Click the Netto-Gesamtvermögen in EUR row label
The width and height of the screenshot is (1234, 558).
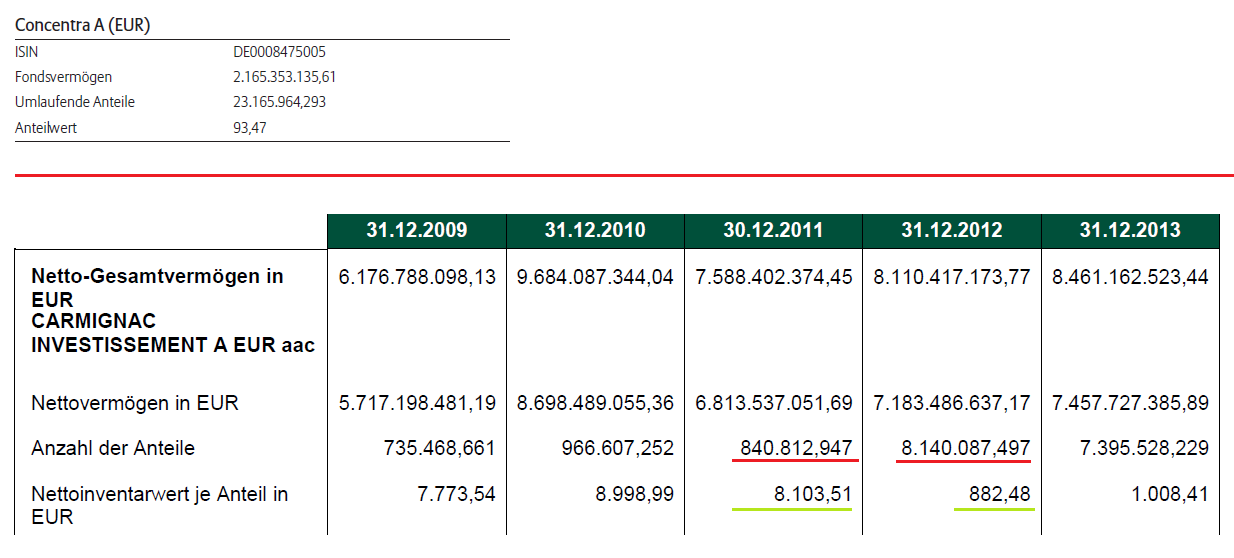(157, 286)
